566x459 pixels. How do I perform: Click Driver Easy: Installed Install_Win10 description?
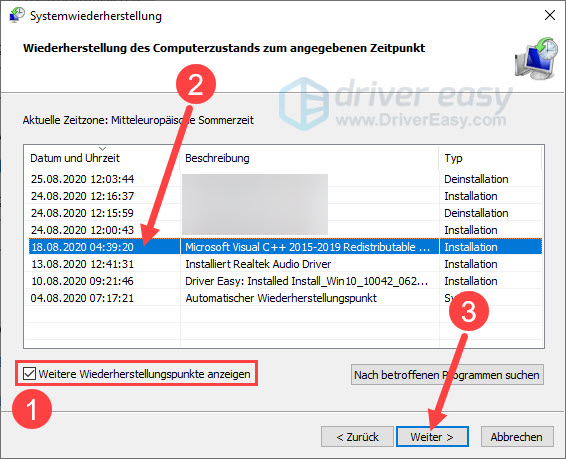coord(306,281)
